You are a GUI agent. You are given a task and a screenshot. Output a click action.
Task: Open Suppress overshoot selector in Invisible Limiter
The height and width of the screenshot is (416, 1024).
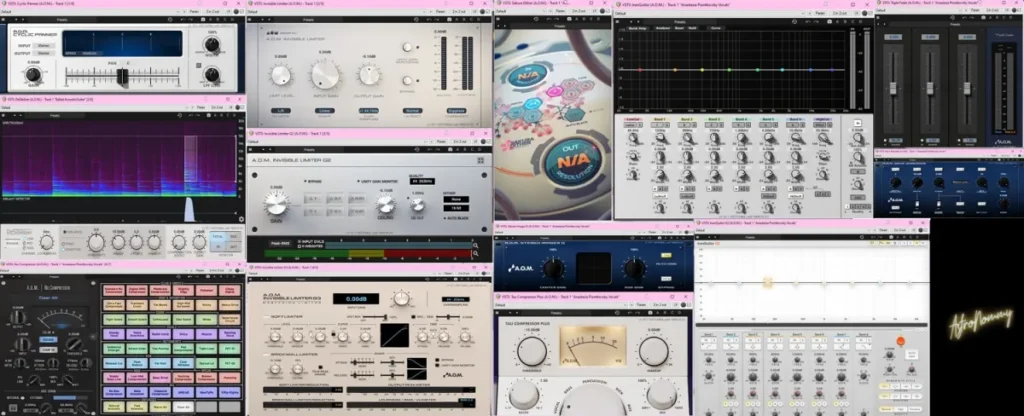click(x=456, y=110)
